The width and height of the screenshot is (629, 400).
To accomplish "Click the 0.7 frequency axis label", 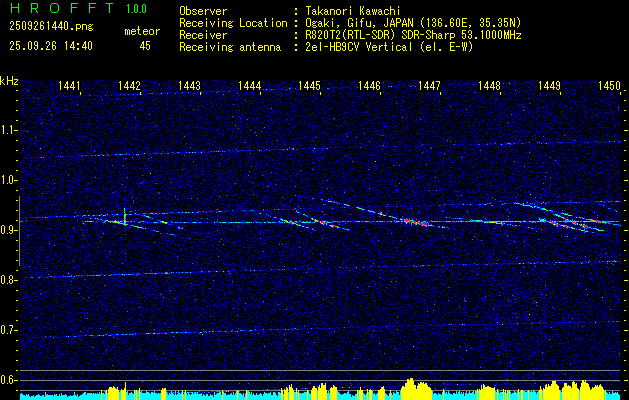I will pos(9,330).
